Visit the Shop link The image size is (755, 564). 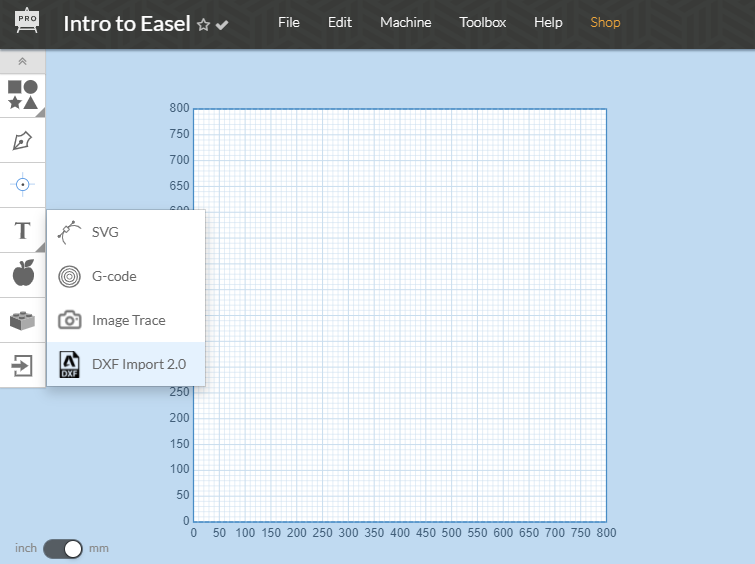[x=605, y=23]
